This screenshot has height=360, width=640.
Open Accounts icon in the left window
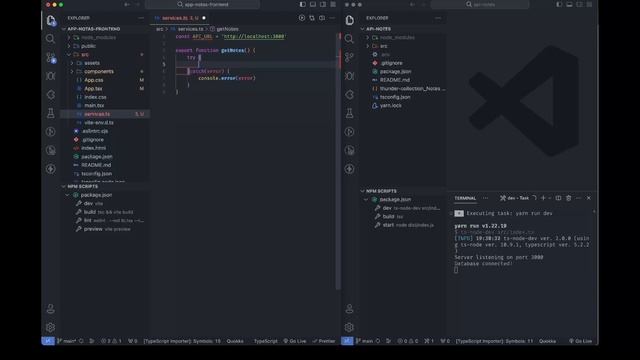tap(51, 309)
